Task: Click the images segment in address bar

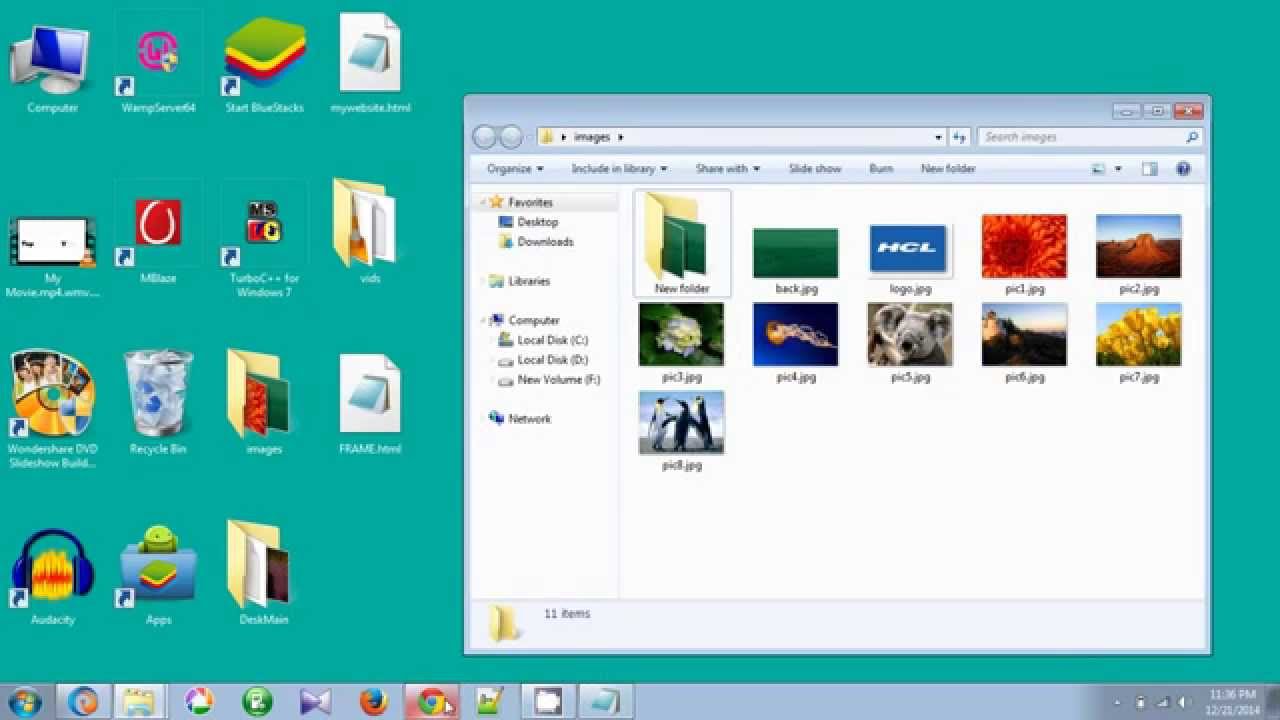Action: coord(592,137)
